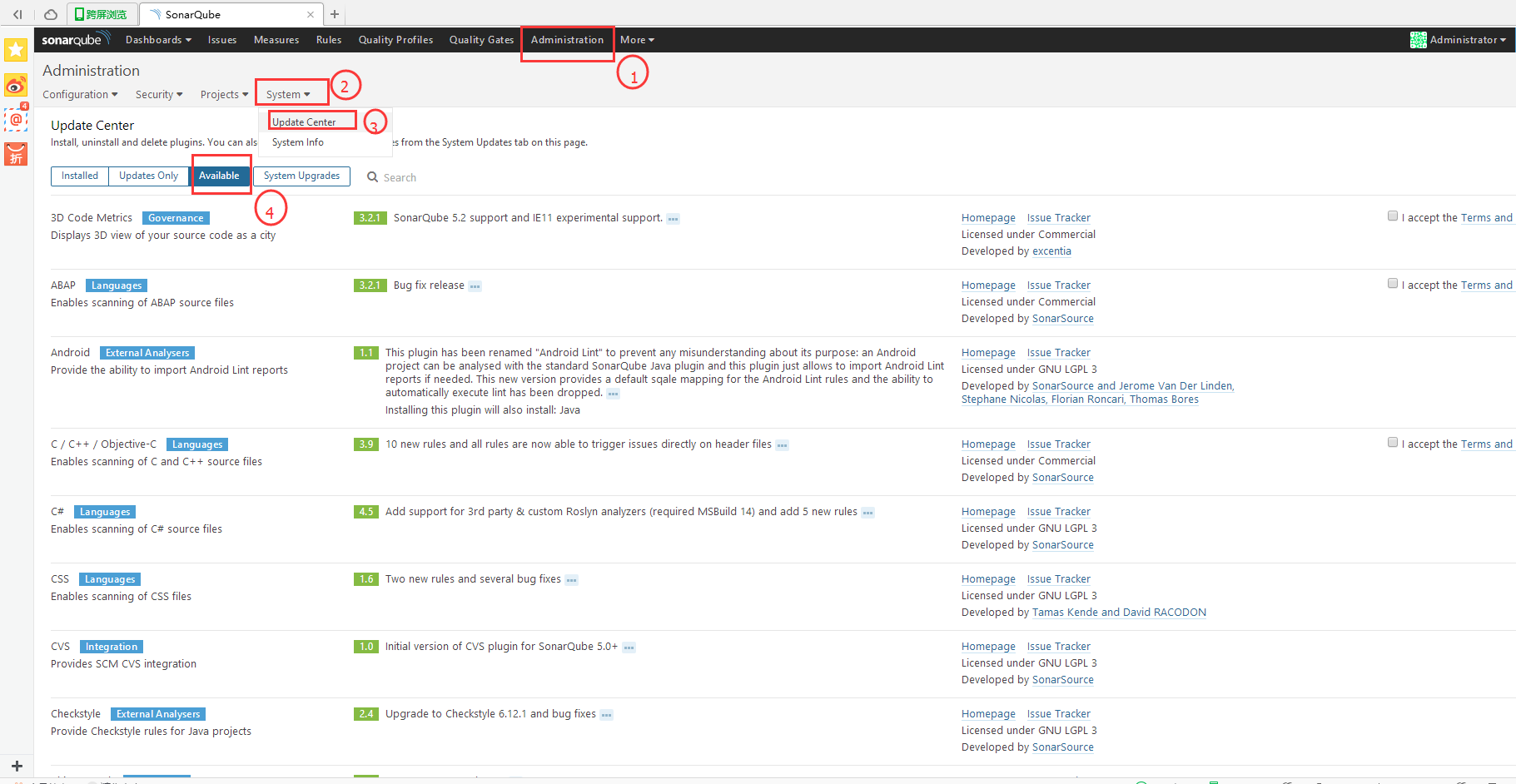Open the Dashboards dropdown menu
Screen dimensions: 1516x784
click(158, 40)
